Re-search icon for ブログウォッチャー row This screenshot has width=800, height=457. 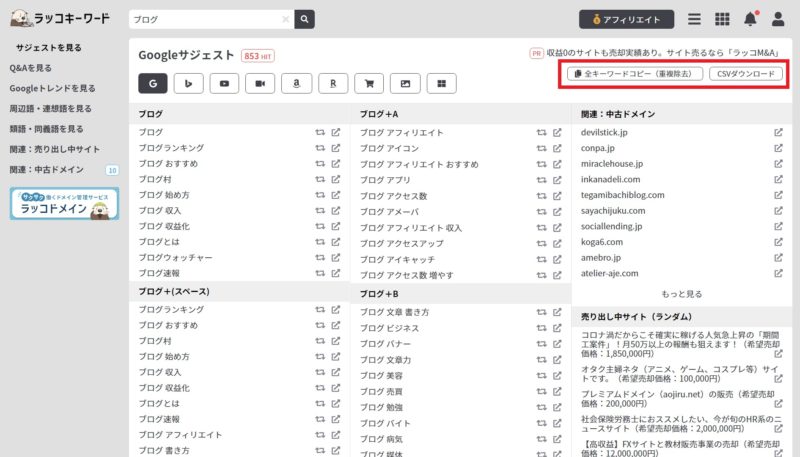click(320, 258)
